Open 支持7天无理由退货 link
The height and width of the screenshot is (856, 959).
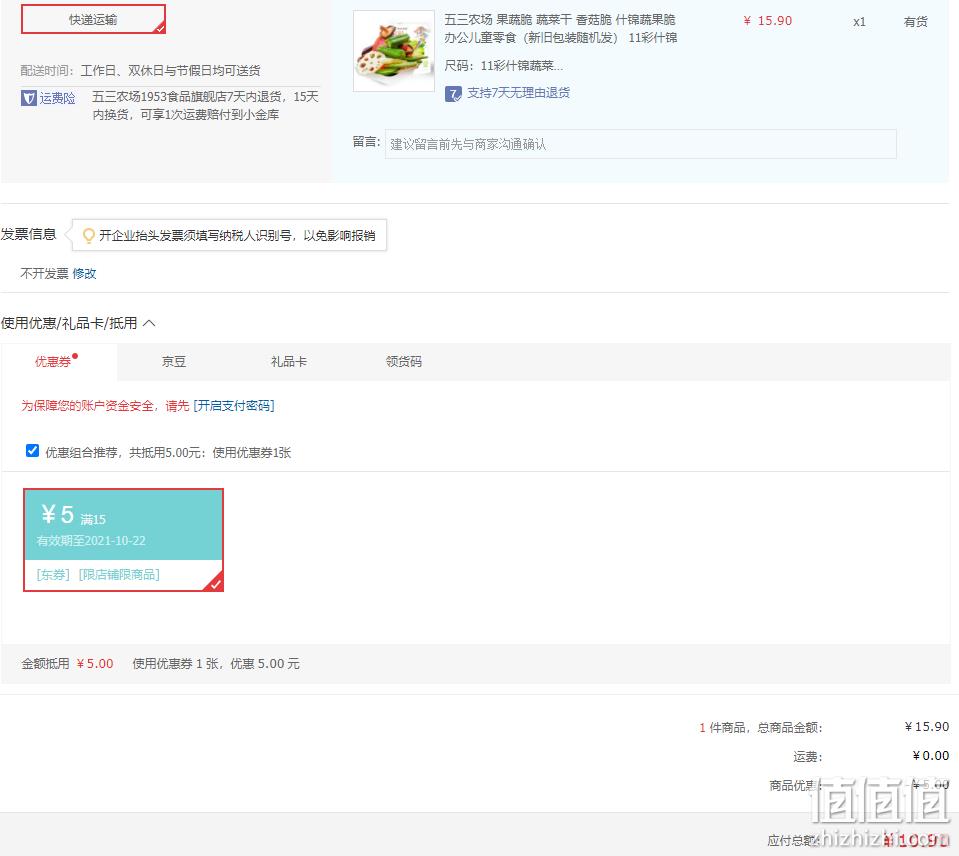518,93
